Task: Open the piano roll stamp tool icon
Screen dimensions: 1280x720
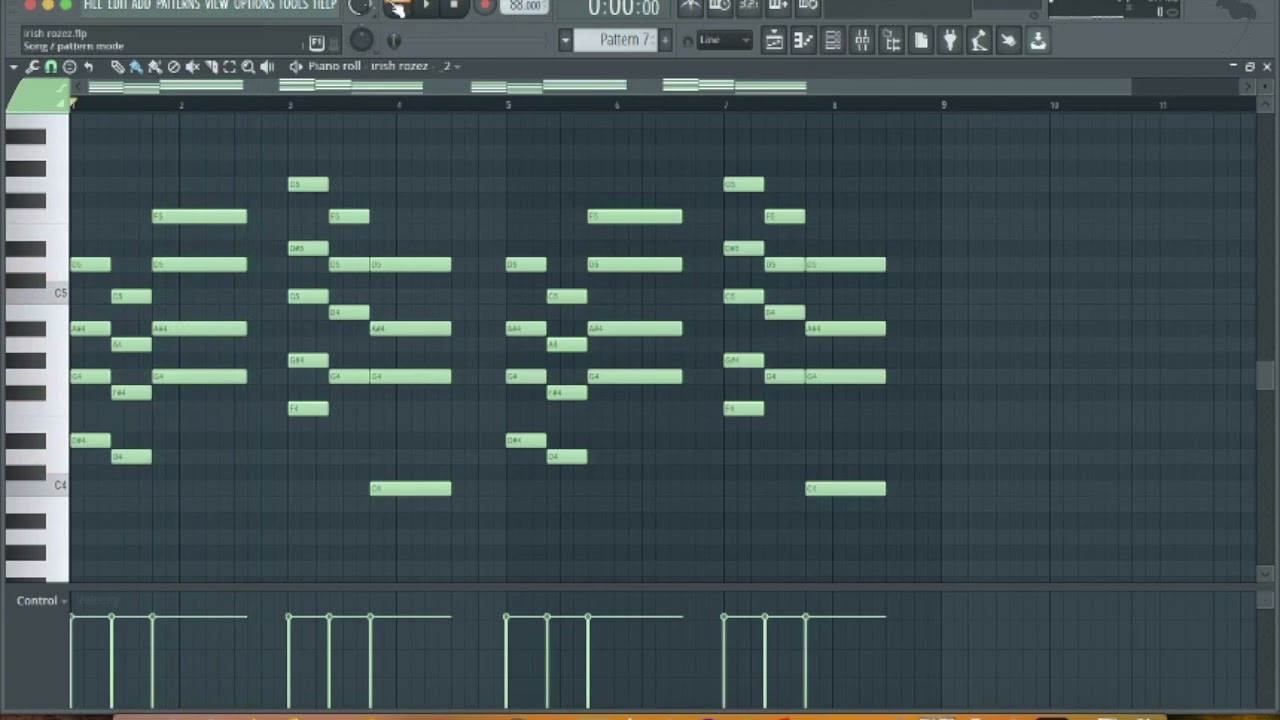Action: point(69,67)
